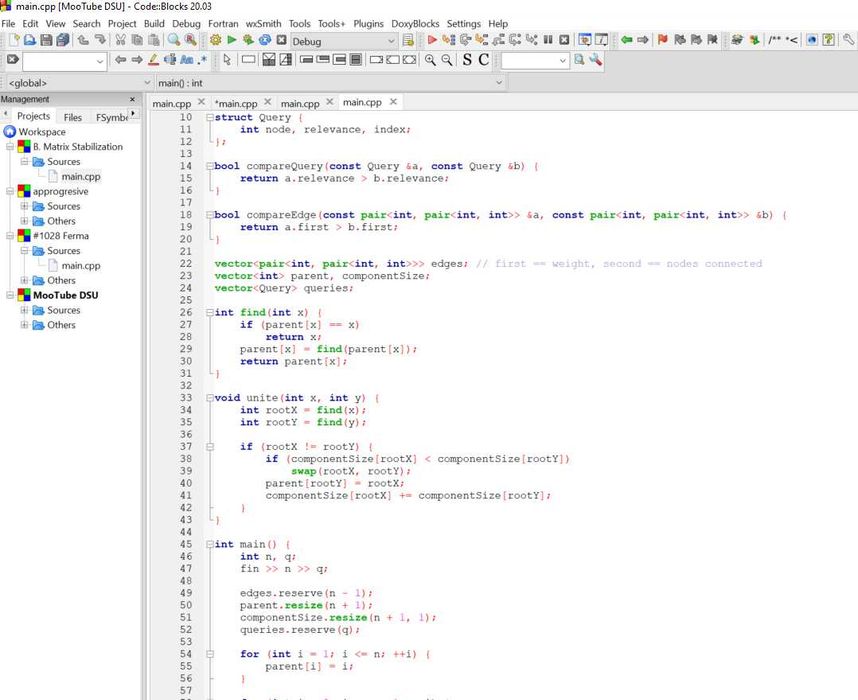
Task: Run the program with the green play icon
Action: point(232,40)
